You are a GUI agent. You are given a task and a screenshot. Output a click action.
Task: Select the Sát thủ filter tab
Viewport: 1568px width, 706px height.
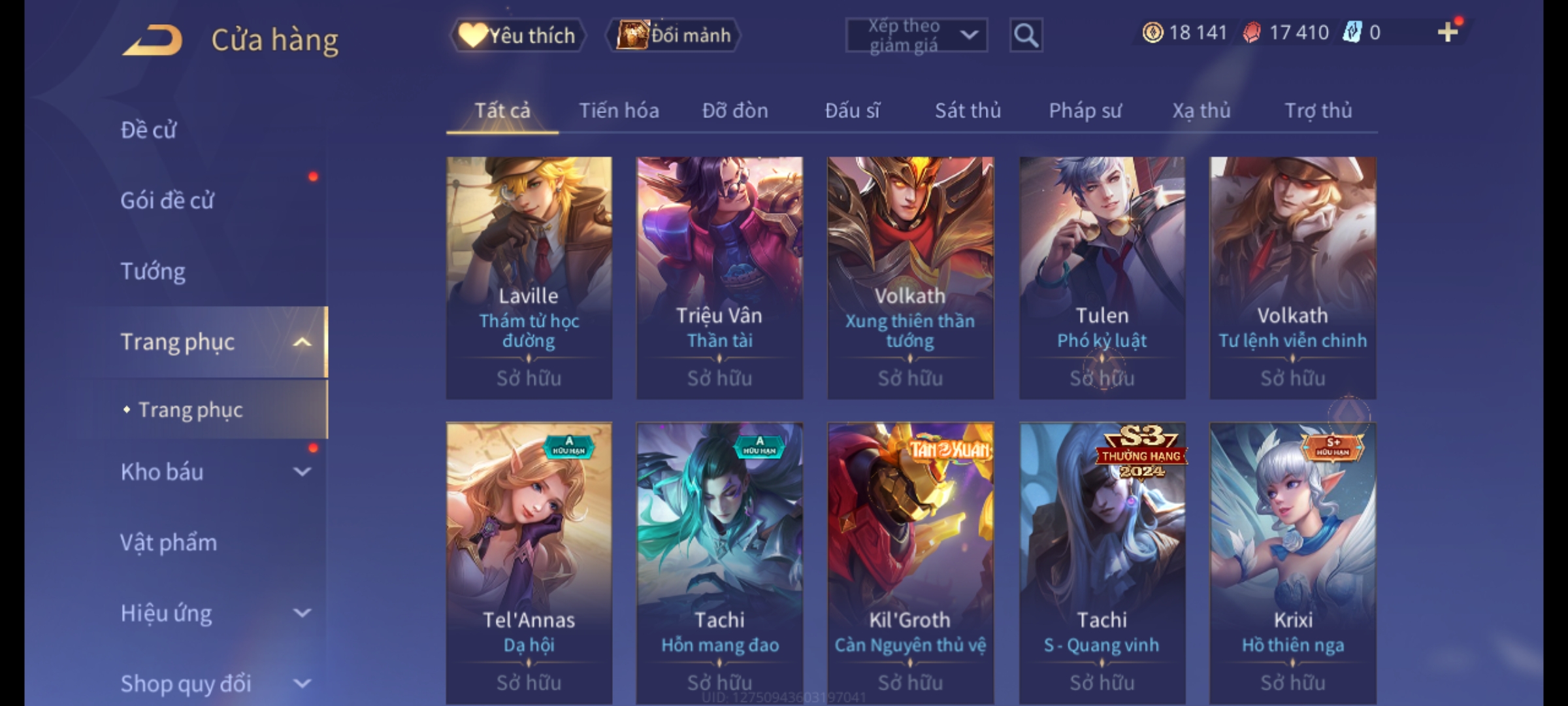coord(968,110)
